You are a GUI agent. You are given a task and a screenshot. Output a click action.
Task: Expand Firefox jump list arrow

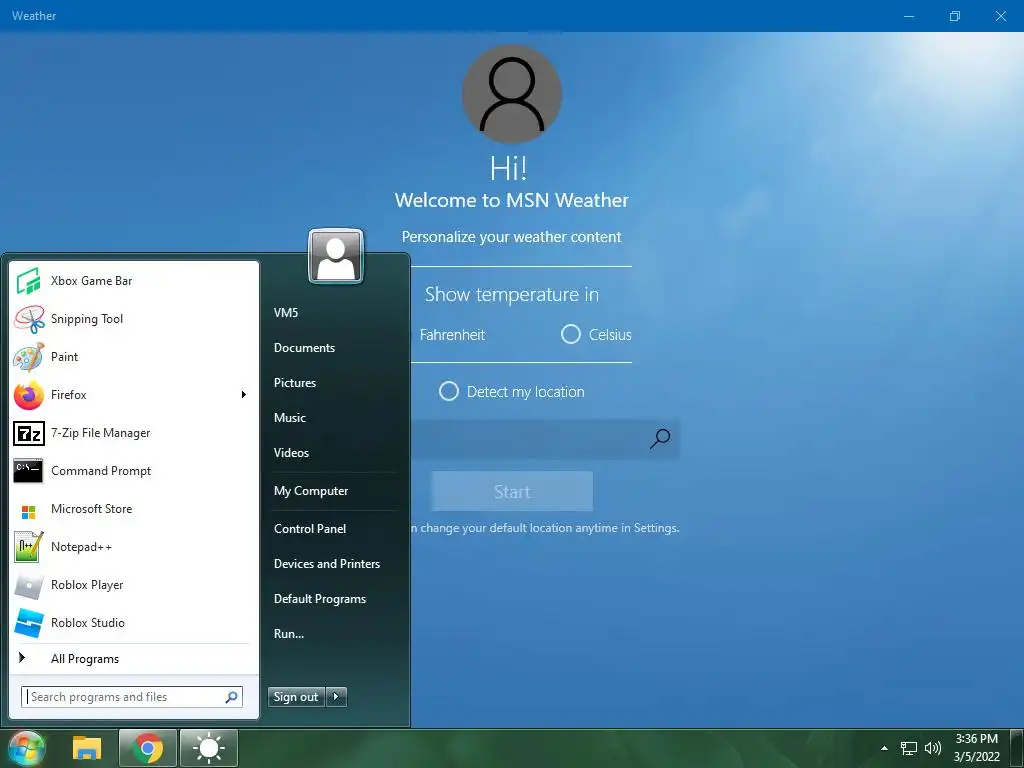(244, 394)
